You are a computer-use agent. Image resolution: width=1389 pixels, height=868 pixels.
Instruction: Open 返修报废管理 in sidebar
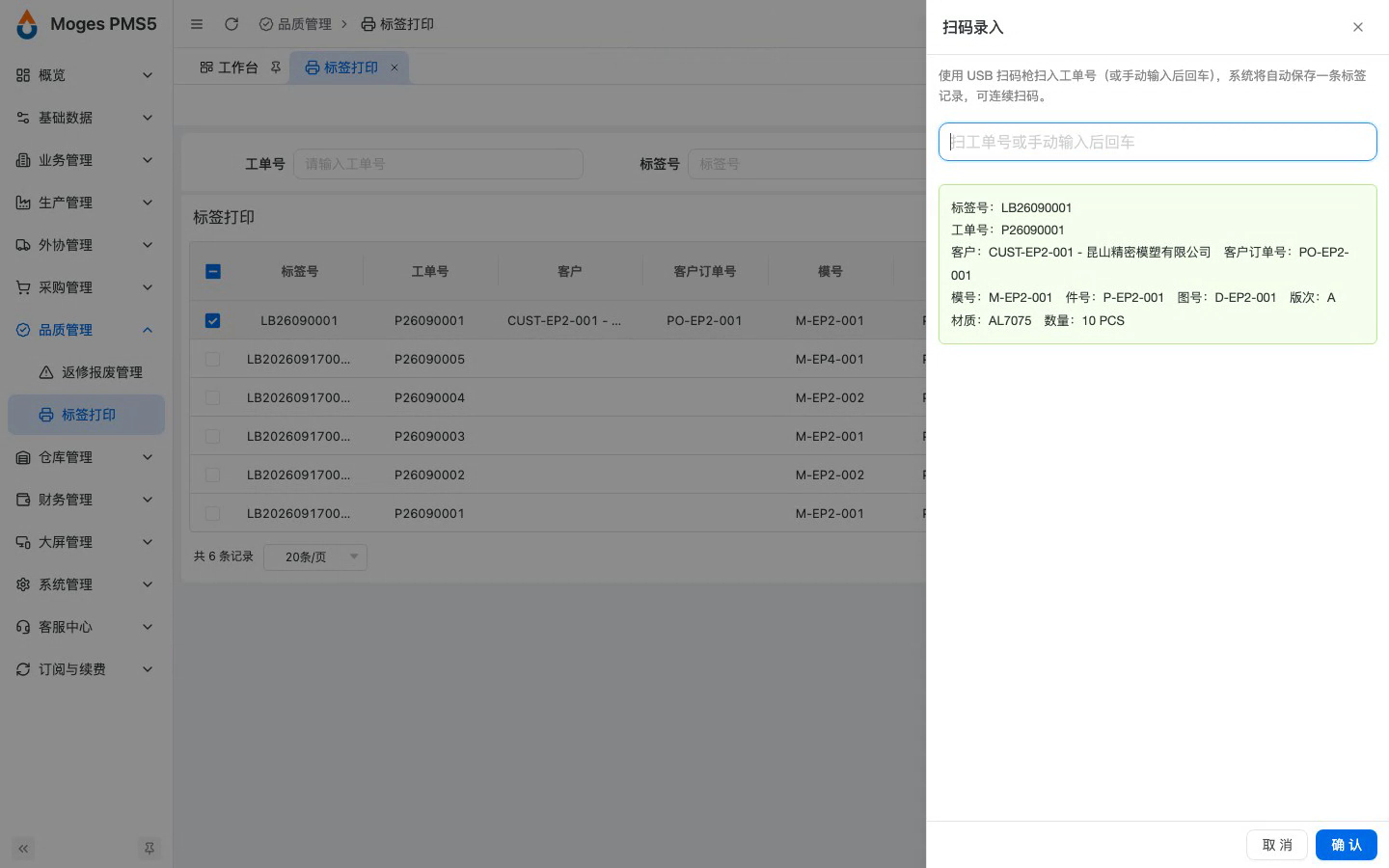[x=87, y=372]
